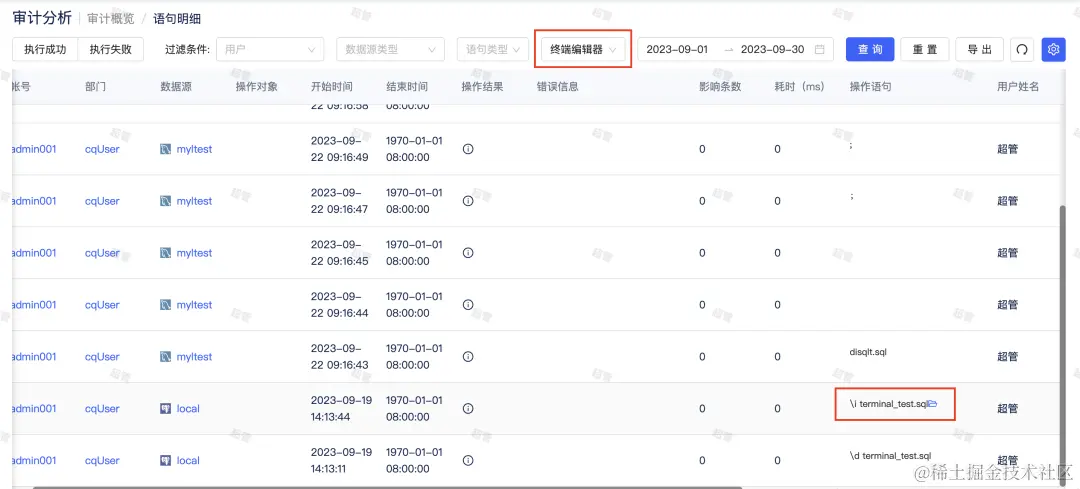Click info icon in the 14:13:44 row

point(468,408)
